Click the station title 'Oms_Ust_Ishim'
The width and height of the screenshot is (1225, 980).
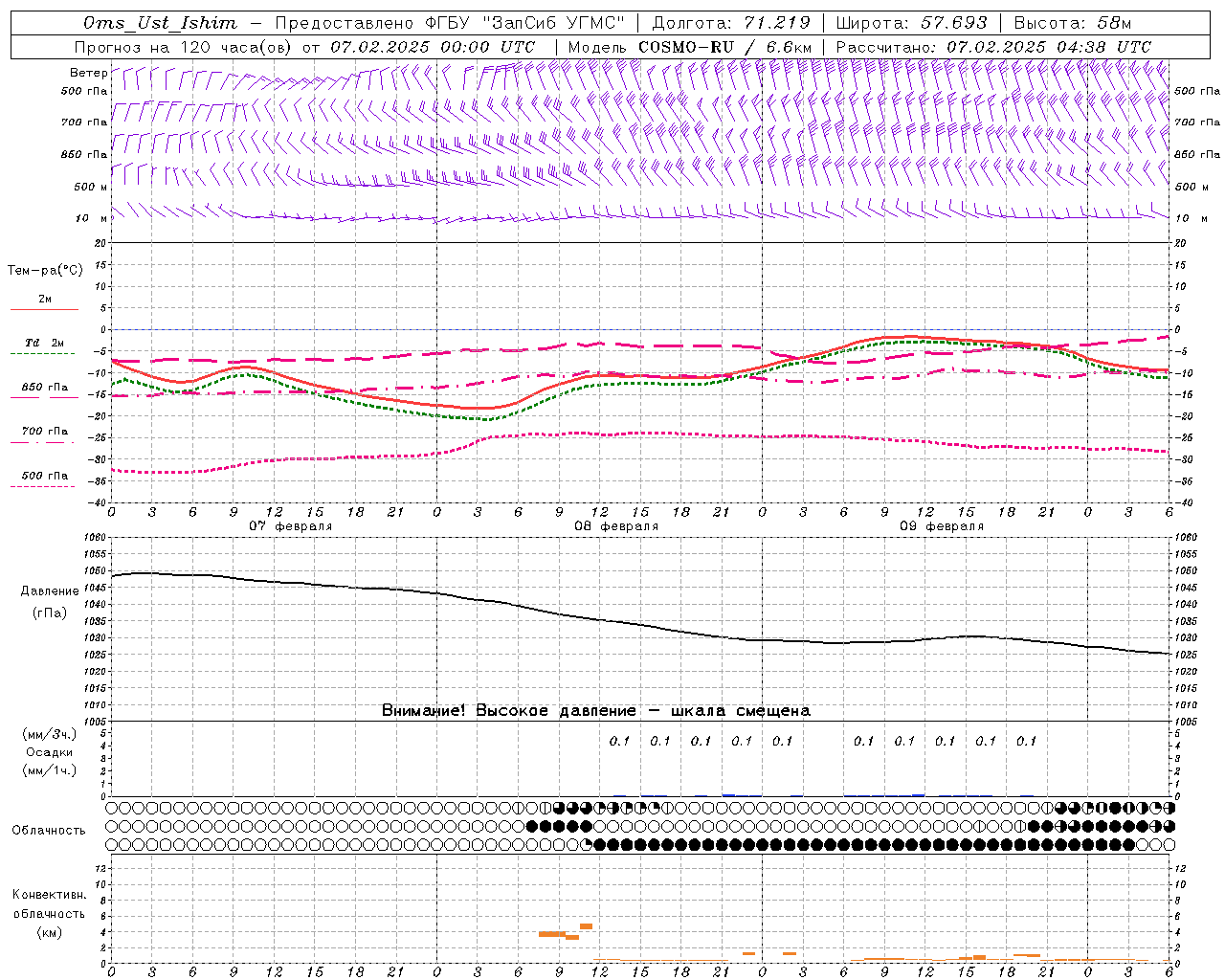point(160,23)
